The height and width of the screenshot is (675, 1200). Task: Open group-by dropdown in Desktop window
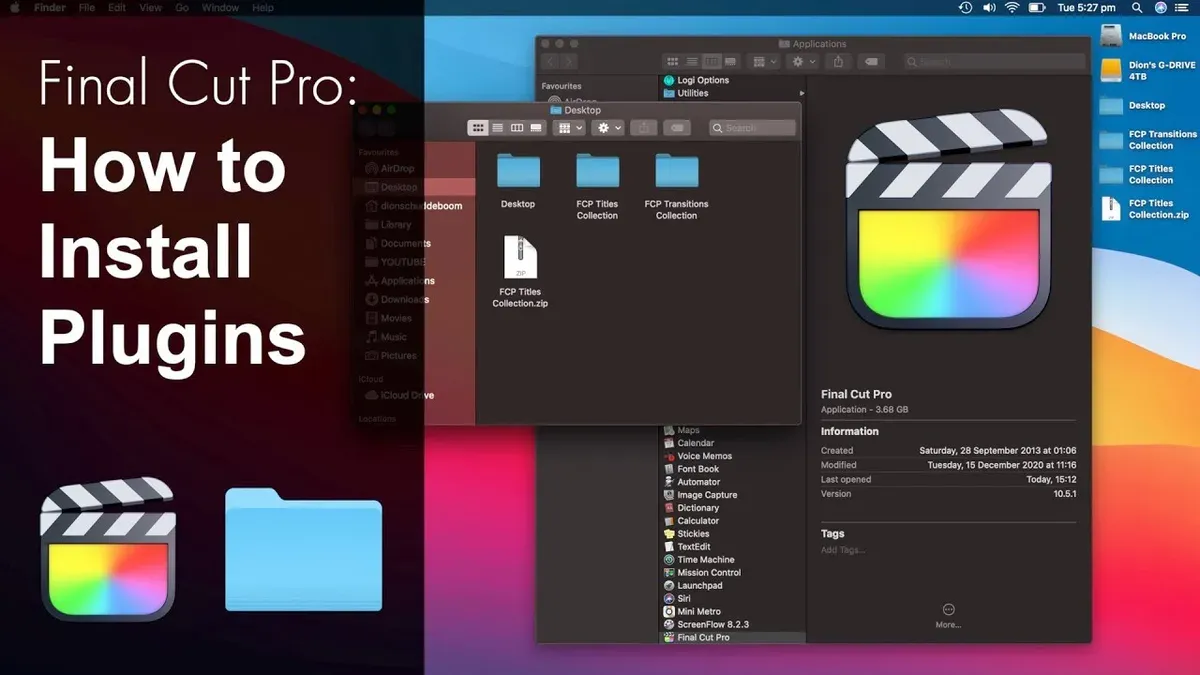570,128
